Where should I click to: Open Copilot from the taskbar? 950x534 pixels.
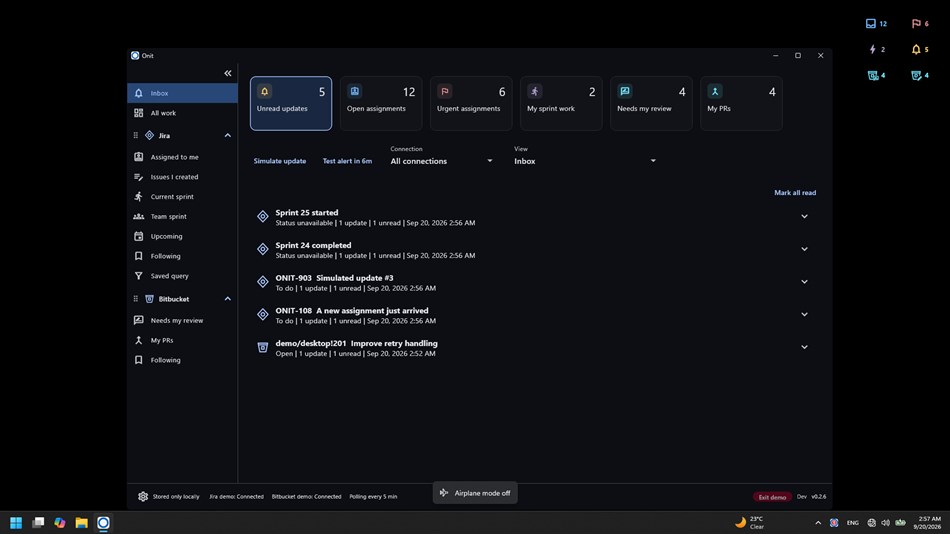tap(60, 523)
